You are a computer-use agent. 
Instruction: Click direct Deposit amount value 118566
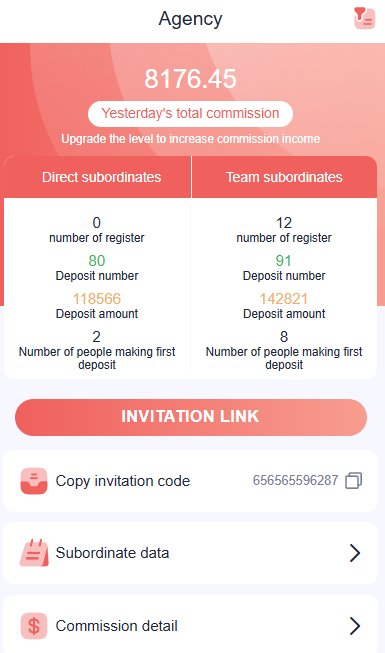[x=97, y=299]
